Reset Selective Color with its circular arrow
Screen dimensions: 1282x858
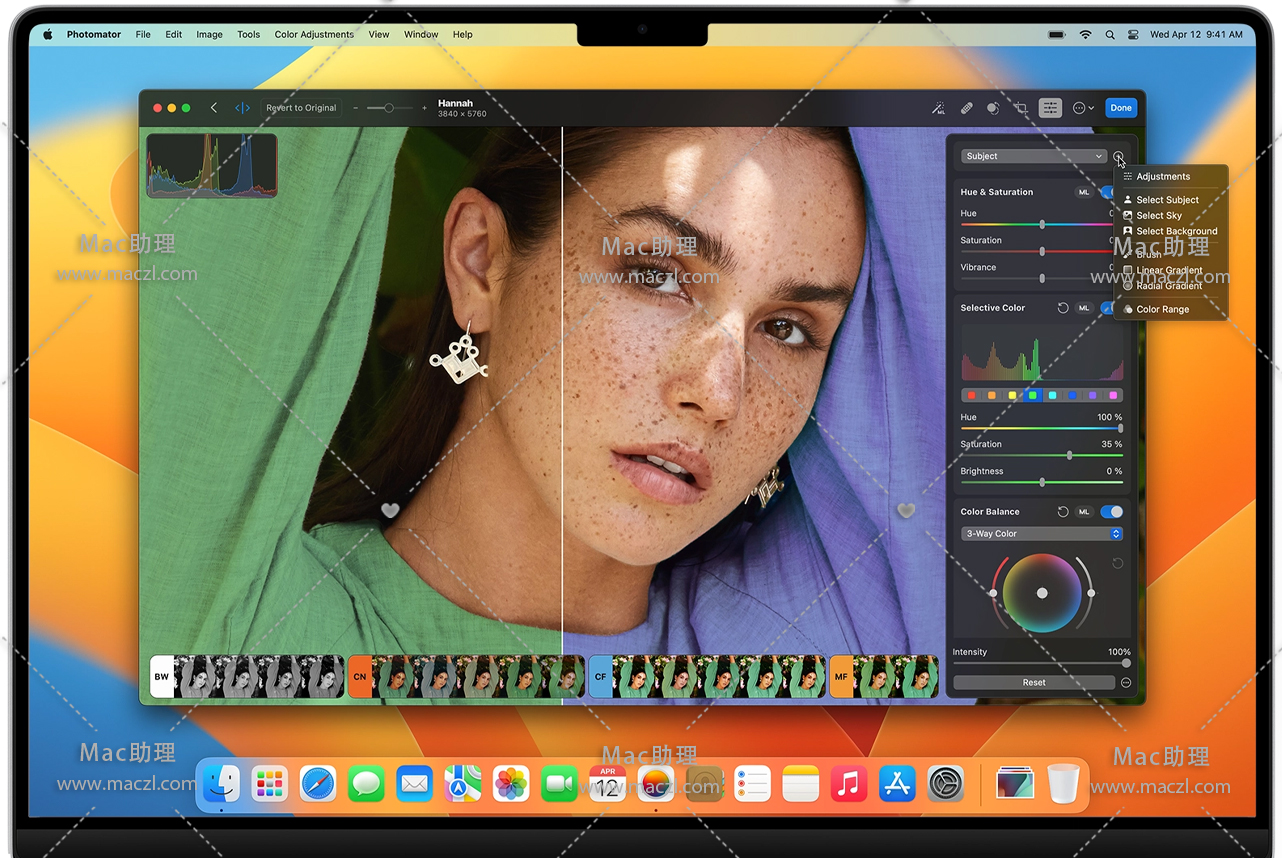1063,308
